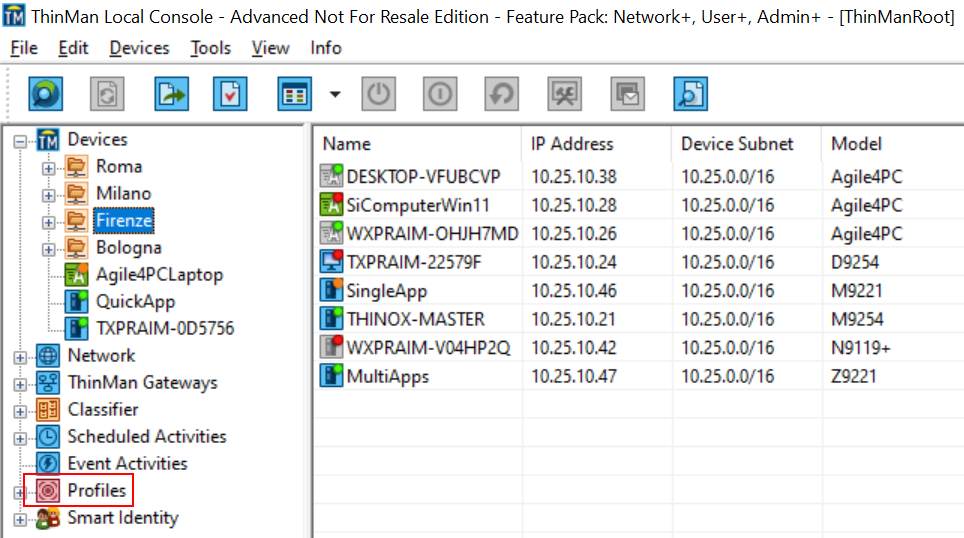Select the Smart Identity users icon
This screenshot has height=538, width=964.
[x=48, y=518]
